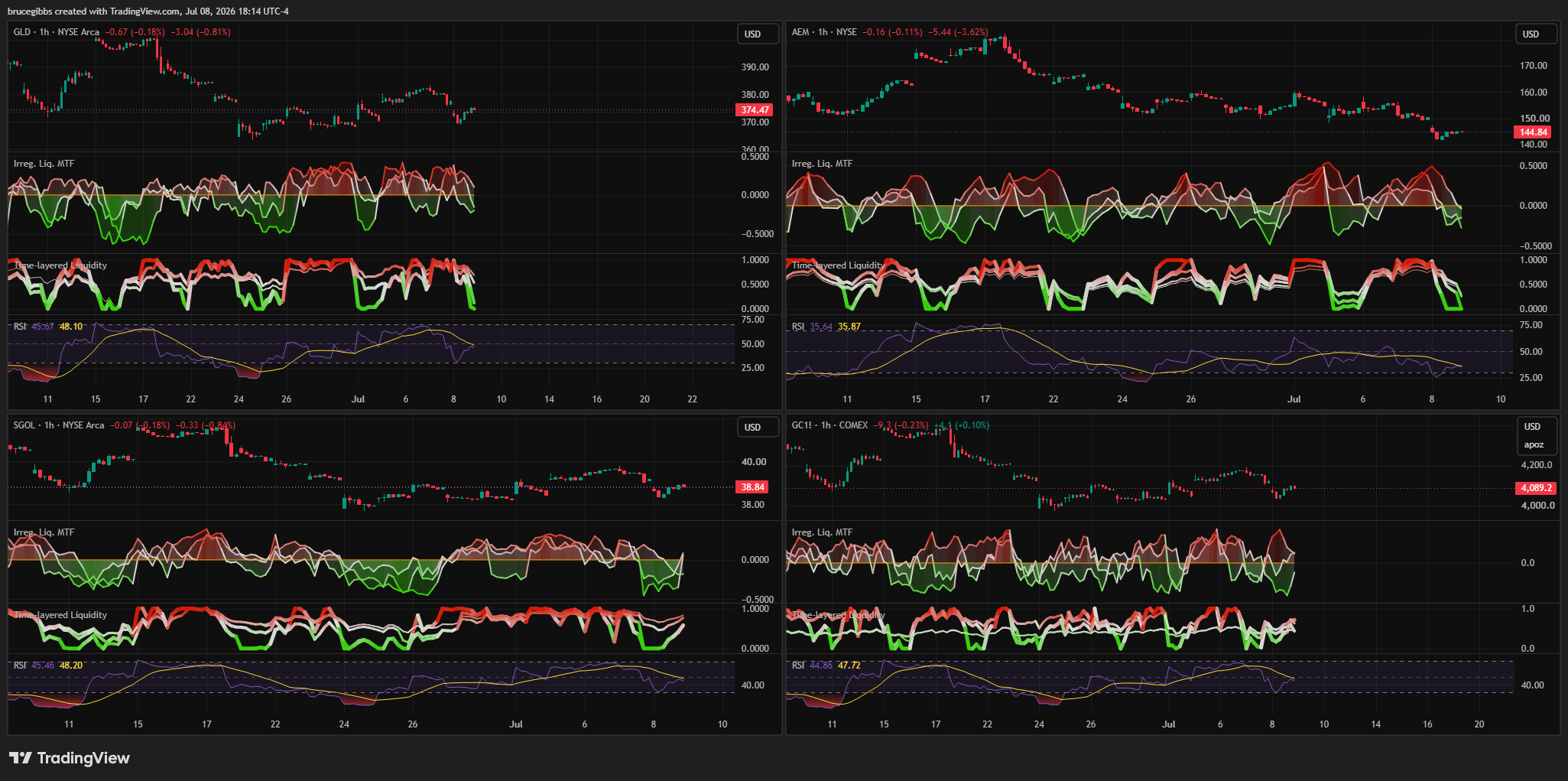Open the USD currency selector on SGOL chart

tap(758, 428)
